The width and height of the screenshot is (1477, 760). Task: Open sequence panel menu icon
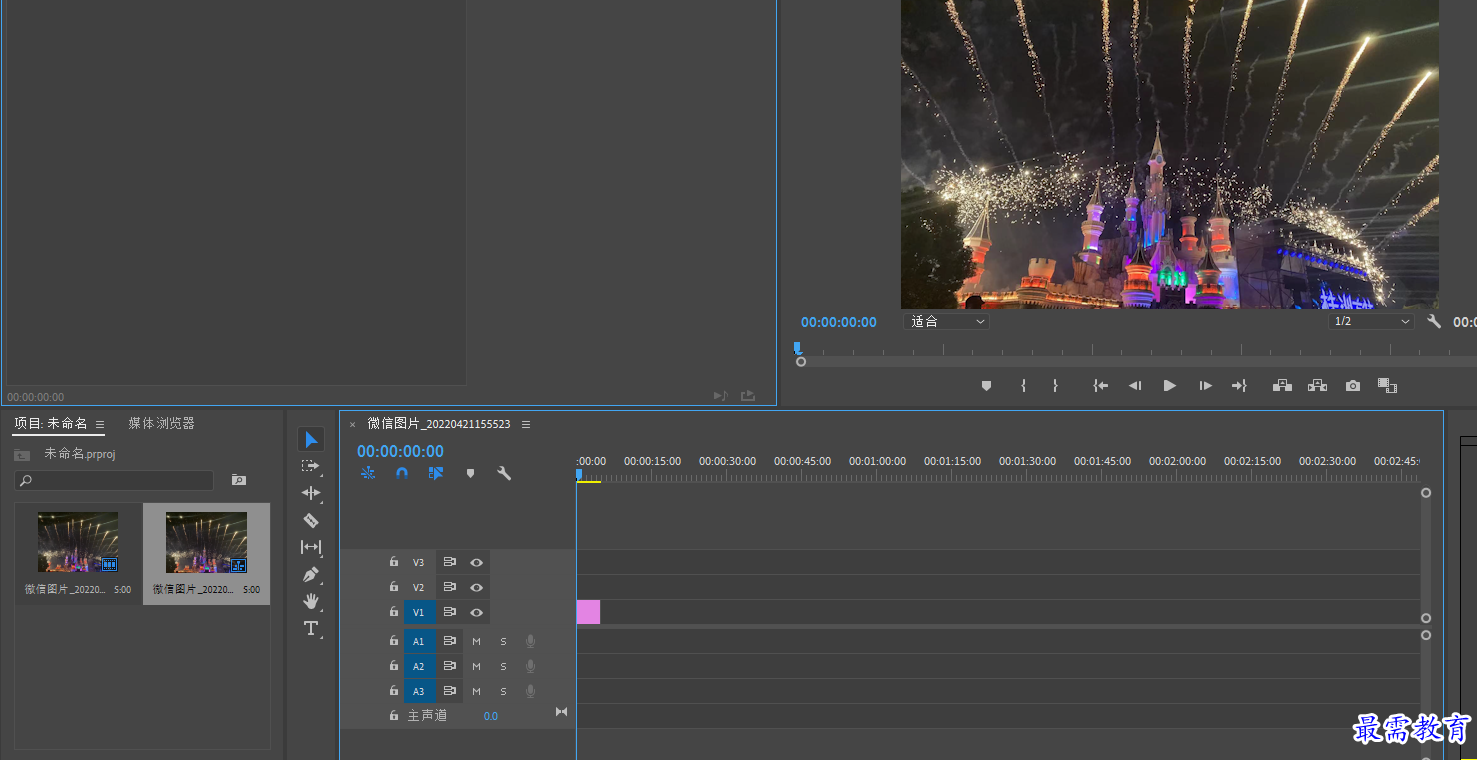(526, 424)
